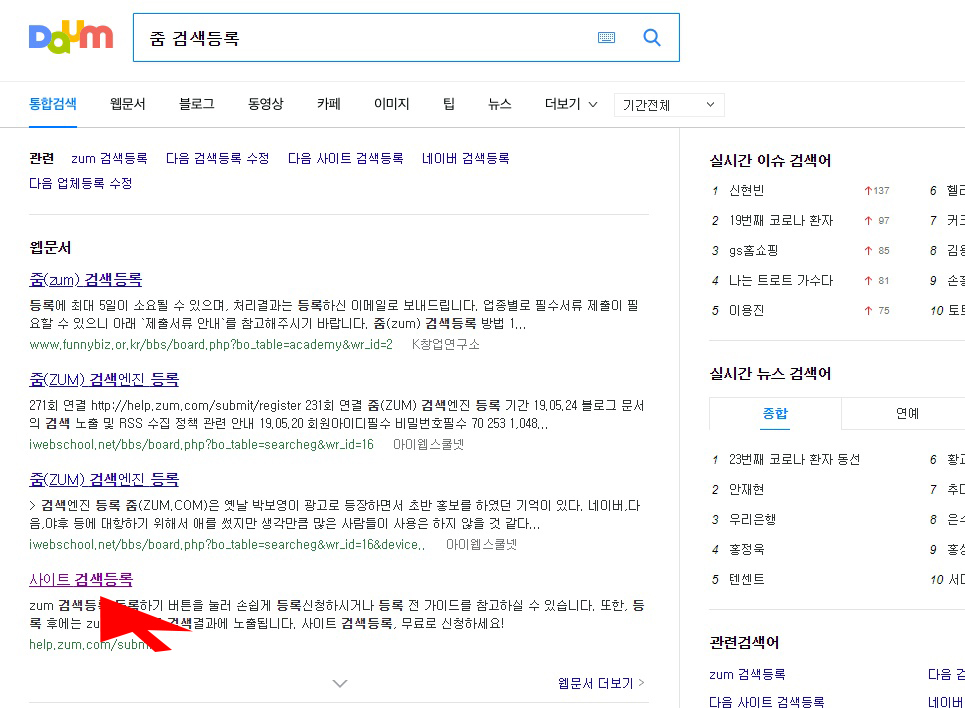Open the iwebschool.net URL ending &device..

[227, 545]
